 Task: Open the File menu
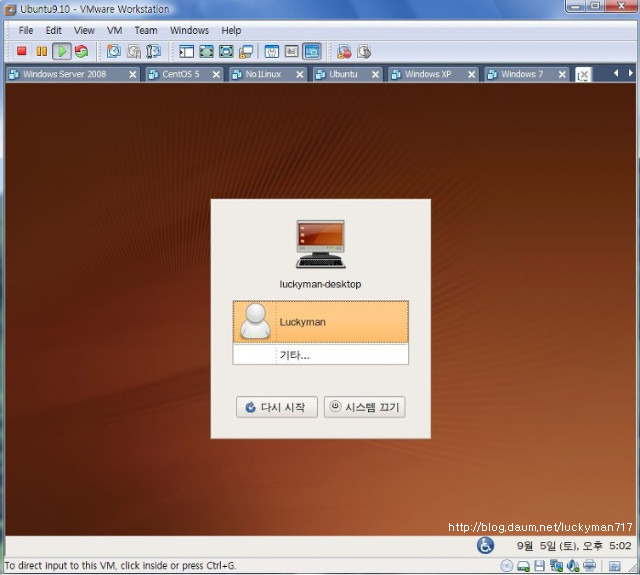click(26, 31)
